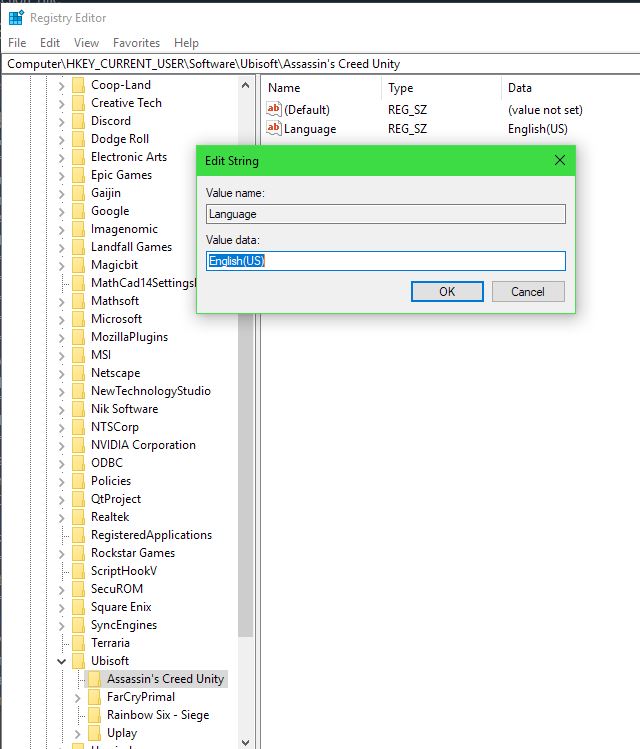
Task: Select the Imagenomic key
Action: (x=124, y=229)
